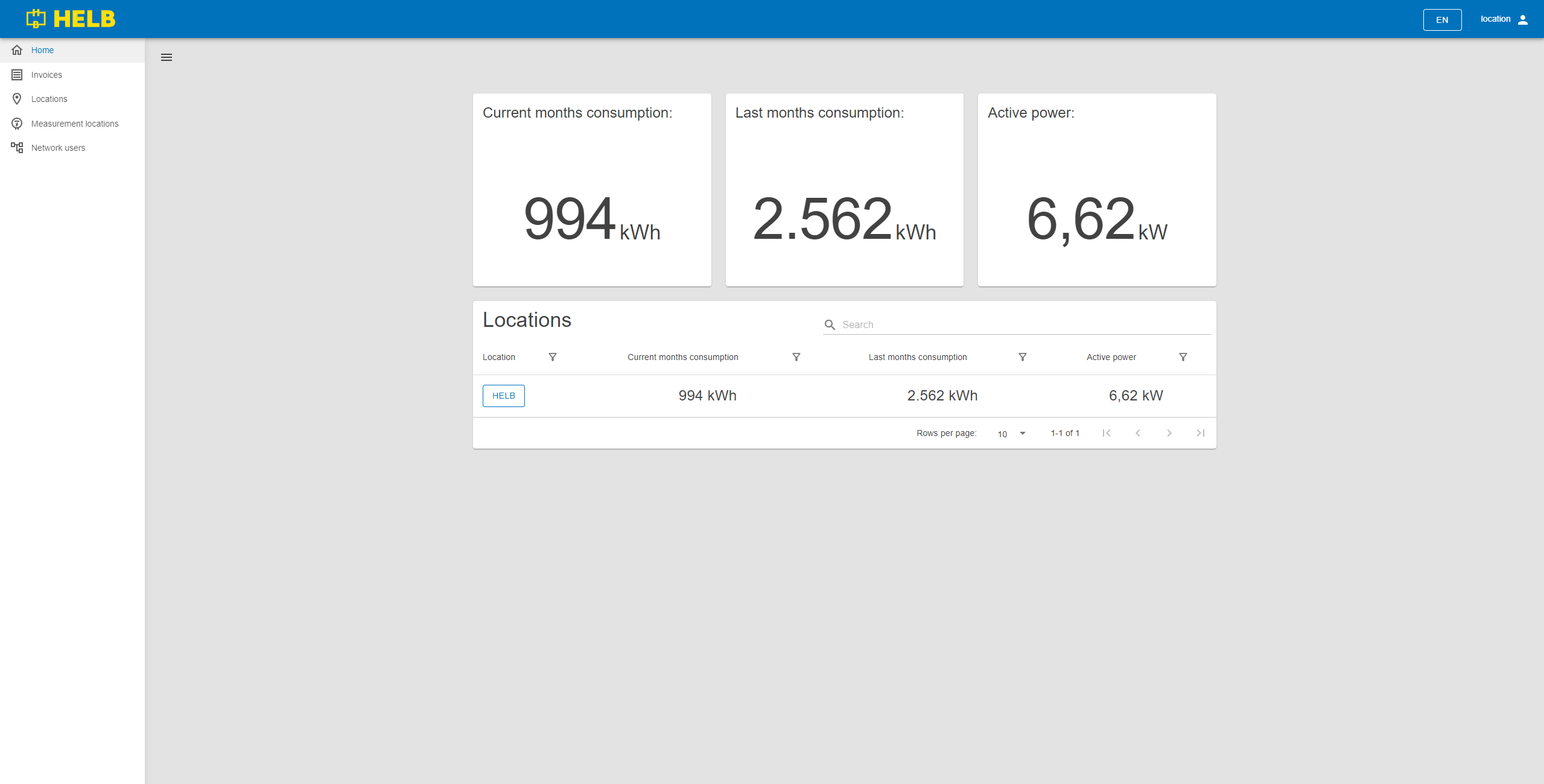The image size is (1544, 784).
Task: Click the Locations table heading
Action: (527, 320)
